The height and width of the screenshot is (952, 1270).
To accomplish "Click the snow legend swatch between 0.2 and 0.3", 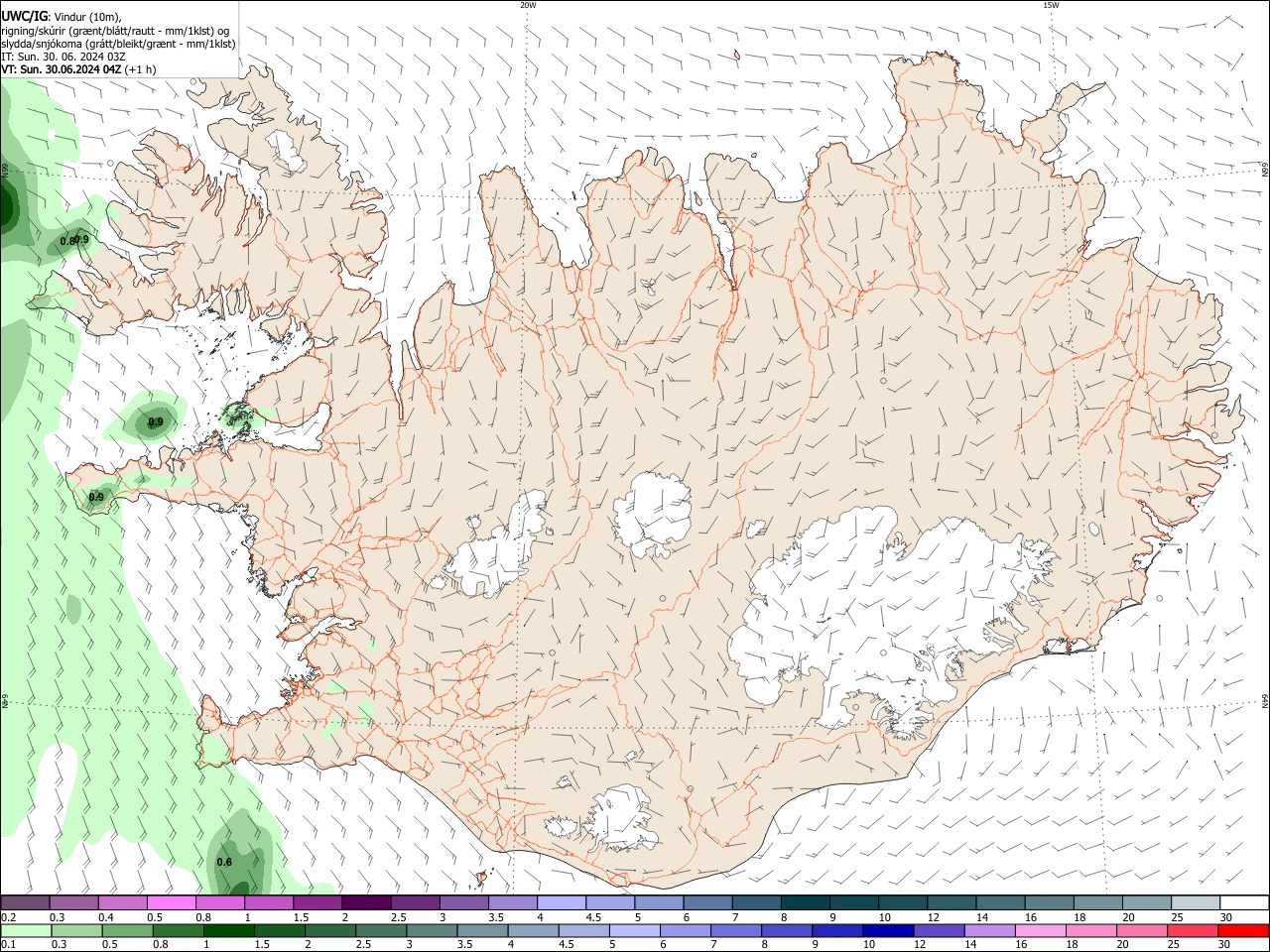I will [25, 902].
